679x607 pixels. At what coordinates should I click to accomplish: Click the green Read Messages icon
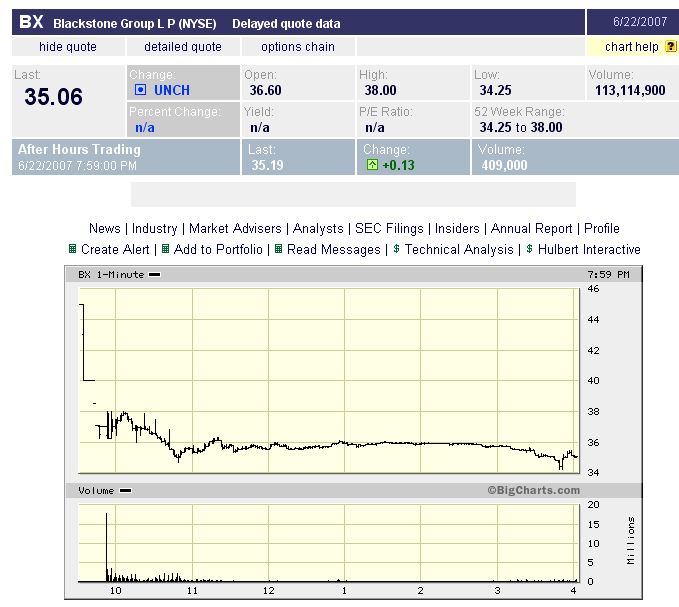pyautogui.click(x=278, y=249)
